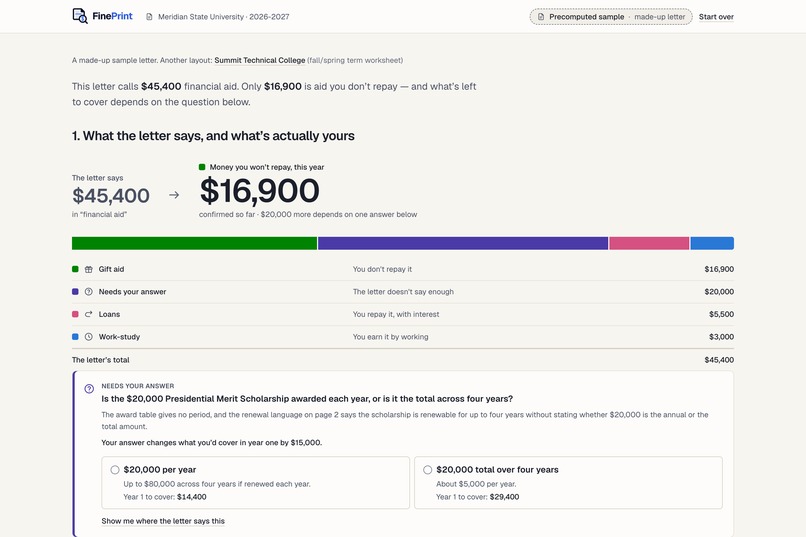Click the arrow between $45,400 and $16,900

174,195
